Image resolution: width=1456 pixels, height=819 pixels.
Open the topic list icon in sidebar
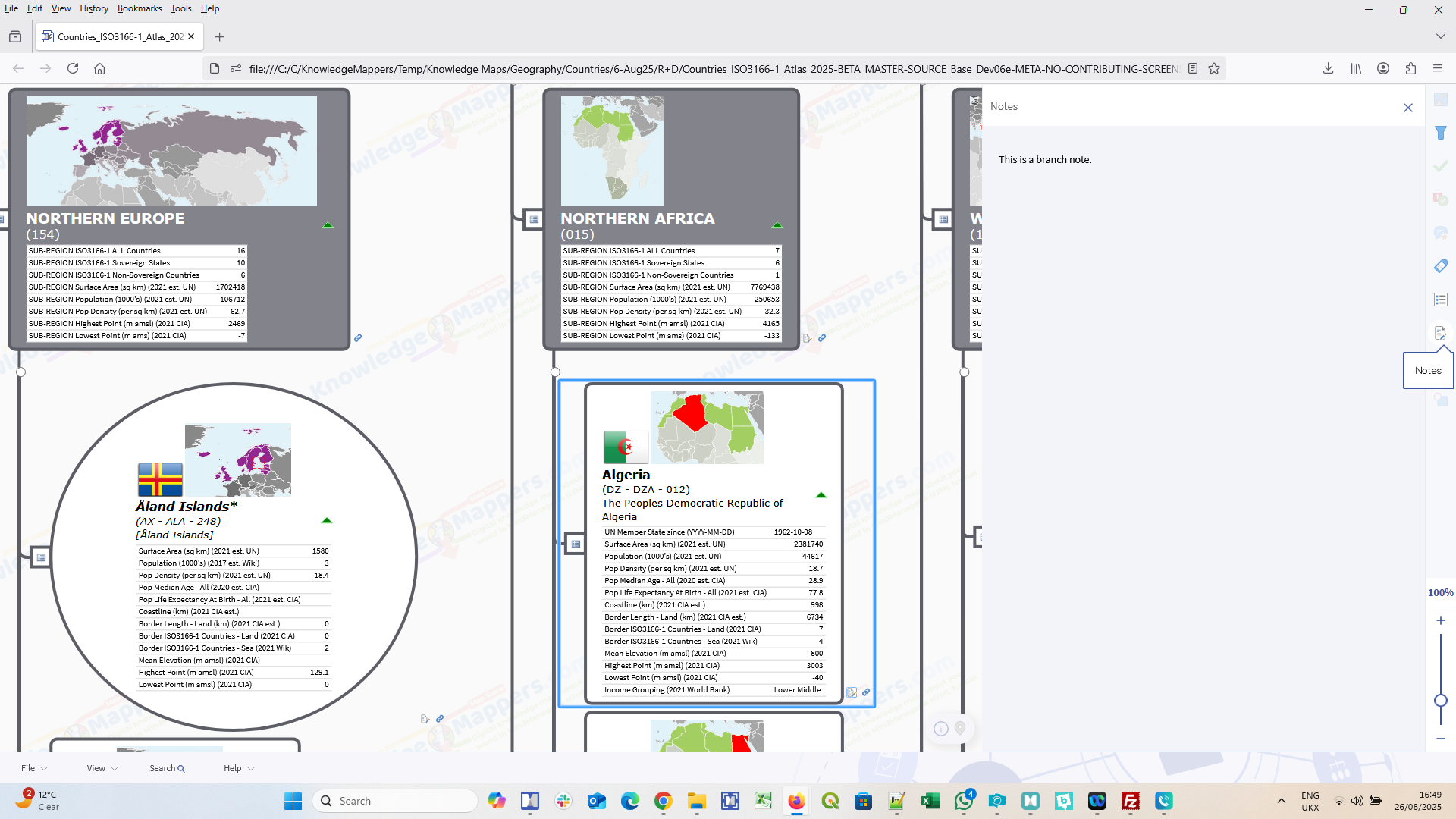pos(1441,300)
